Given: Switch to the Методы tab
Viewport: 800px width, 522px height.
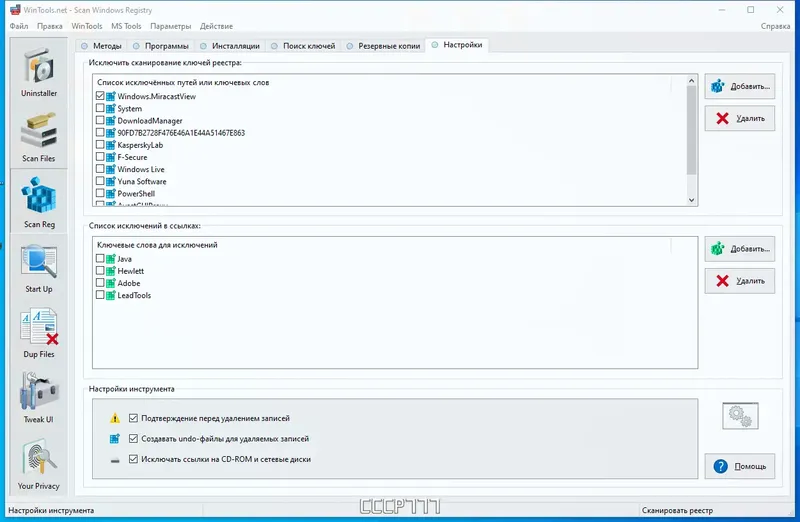Looking at the screenshot, I should tap(102, 46).
